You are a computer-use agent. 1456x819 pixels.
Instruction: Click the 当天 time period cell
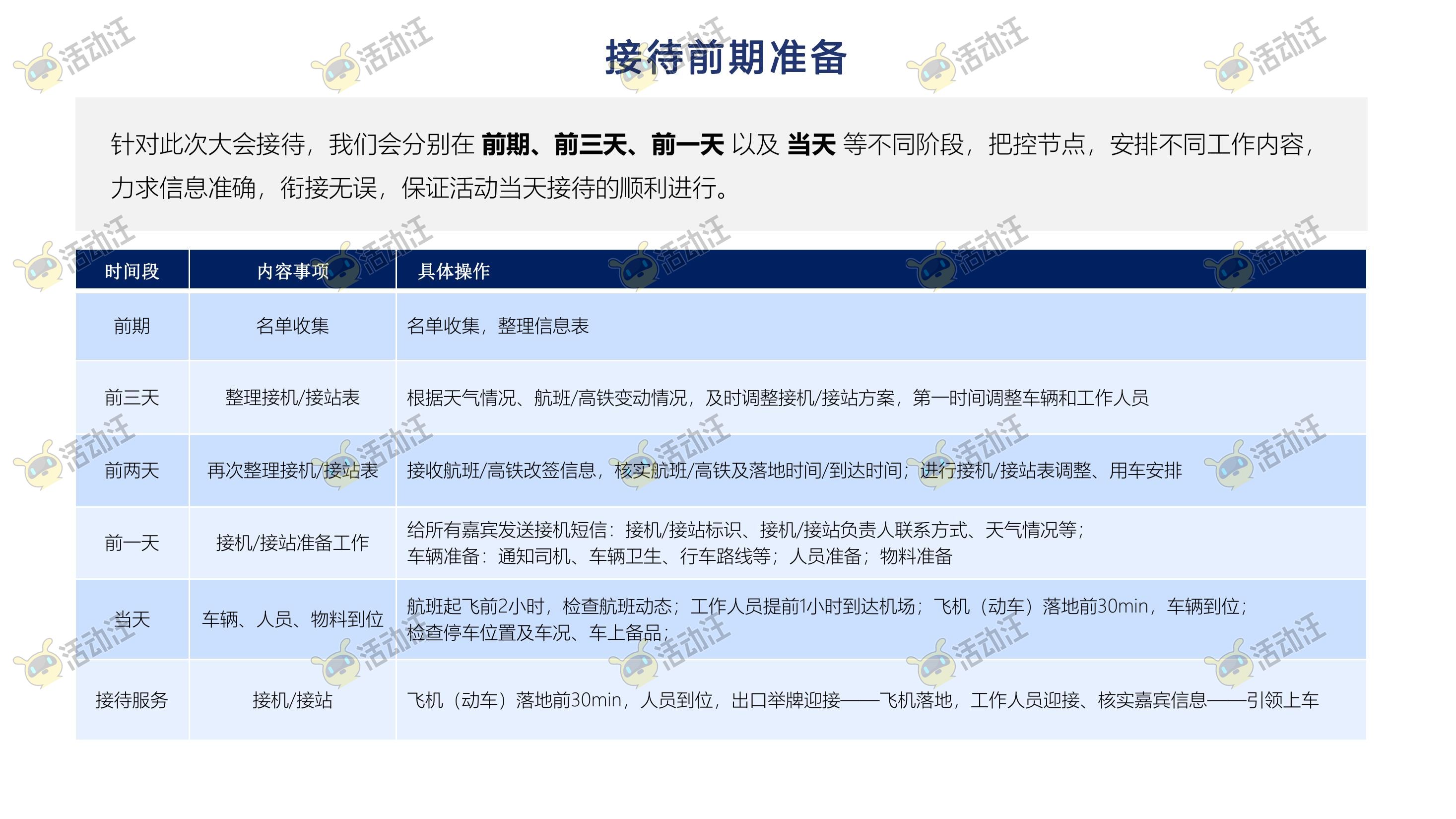tap(132, 619)
